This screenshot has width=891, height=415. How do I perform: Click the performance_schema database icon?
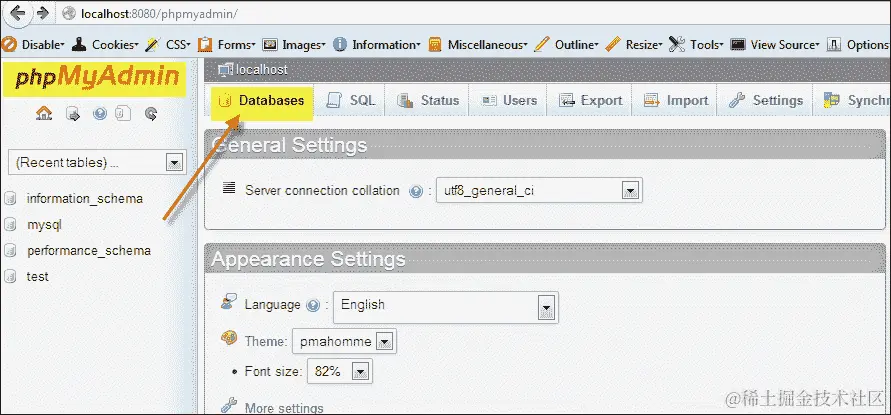pyautogui.click(x=10, y=251)
